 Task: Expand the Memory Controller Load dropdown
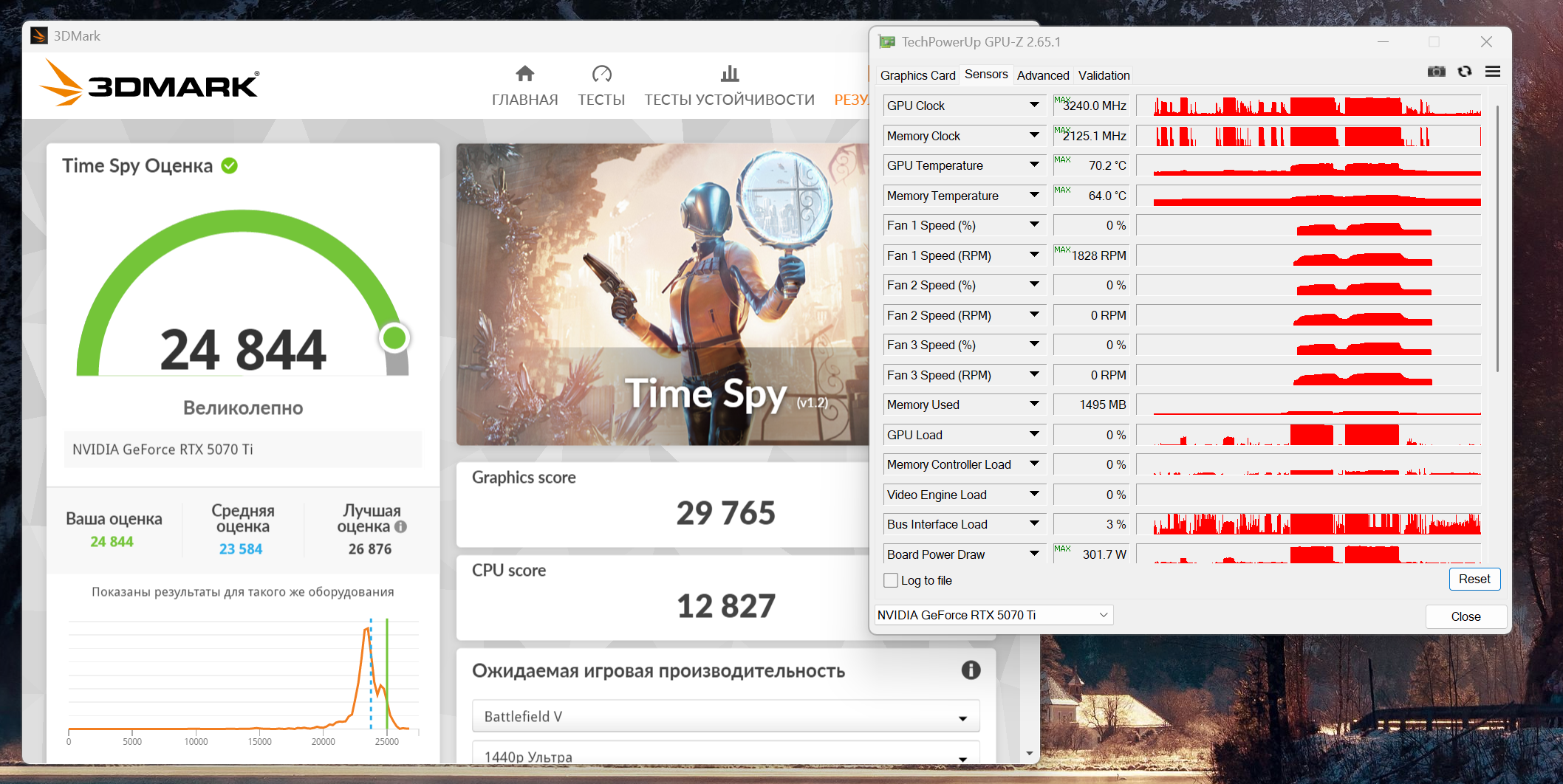tap(1034, 464)
